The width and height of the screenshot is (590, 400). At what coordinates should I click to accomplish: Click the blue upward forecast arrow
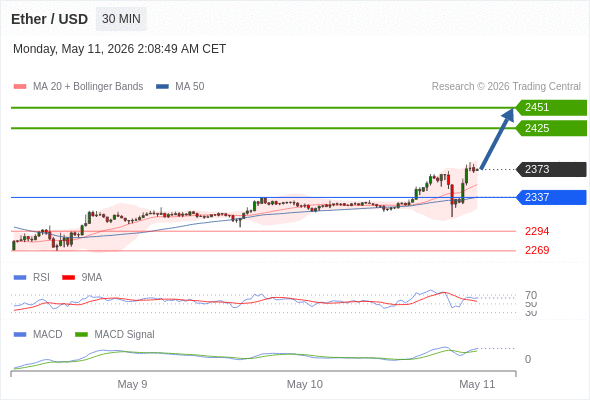click(x=497, y=139)
